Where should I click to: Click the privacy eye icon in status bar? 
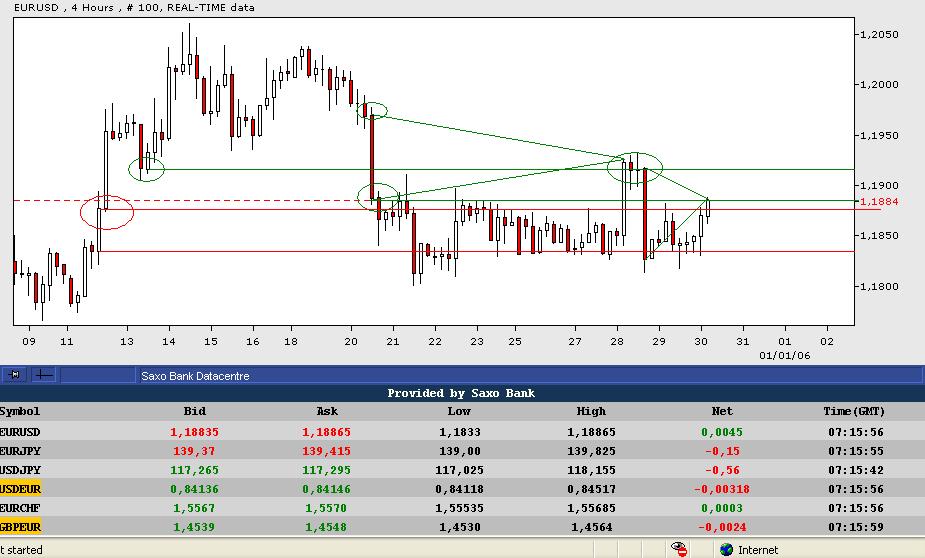679,549
